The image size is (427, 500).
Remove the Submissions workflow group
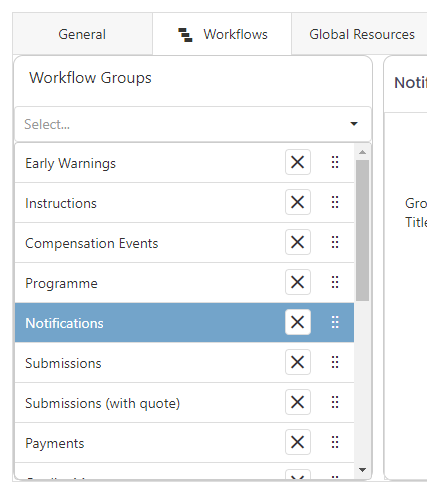pyautogui.click(x=298, y=362)
